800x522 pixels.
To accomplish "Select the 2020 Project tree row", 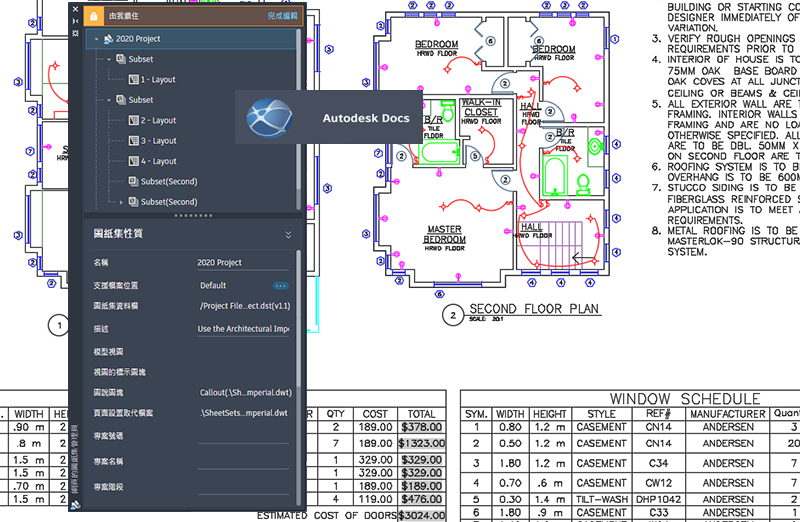I will click(191, 39).
